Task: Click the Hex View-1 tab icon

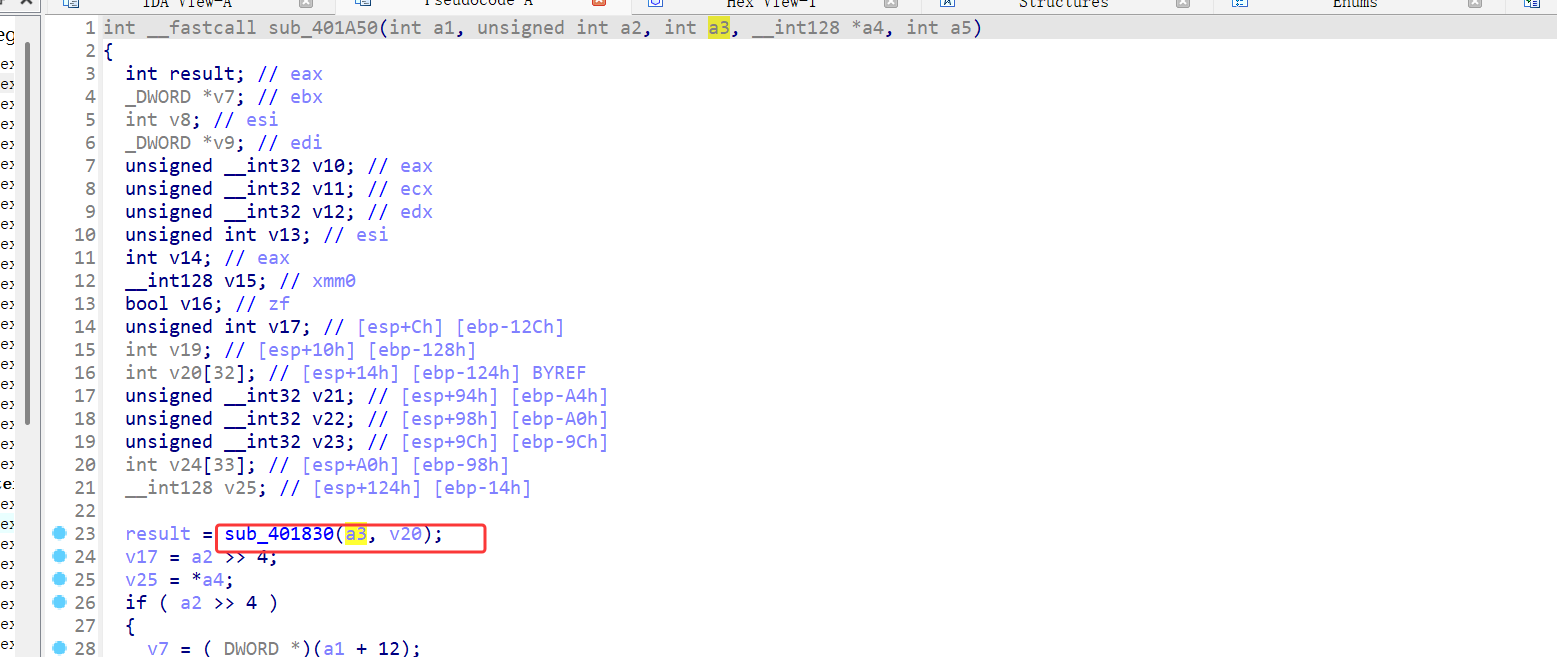Action: point(655,4)
